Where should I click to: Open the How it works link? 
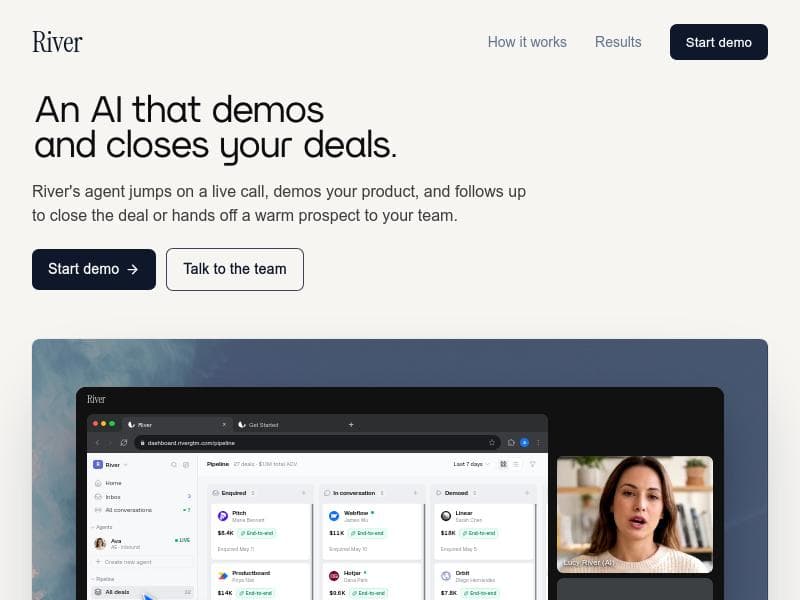pos(527,42)
